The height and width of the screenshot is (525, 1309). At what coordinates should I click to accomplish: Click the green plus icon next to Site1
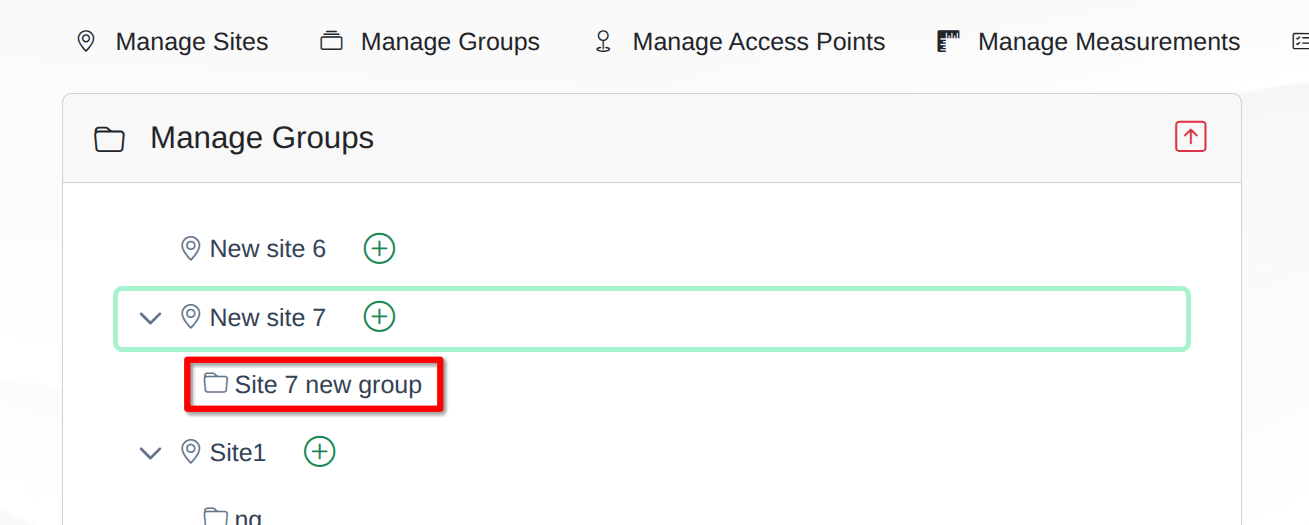319,452
